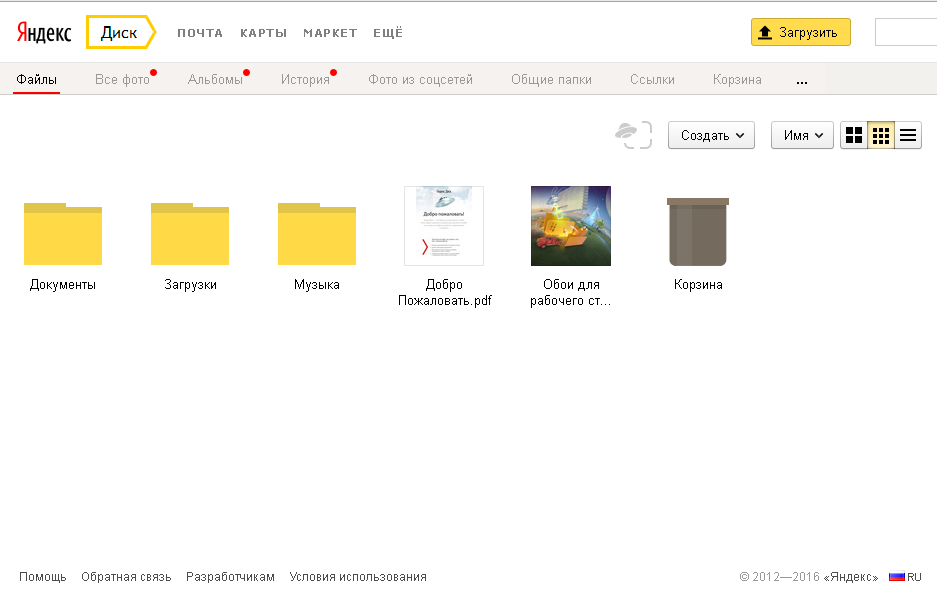Switch language via RU flag selector
The height and width of the screenshot is (590, 937).
pos(903,576)
